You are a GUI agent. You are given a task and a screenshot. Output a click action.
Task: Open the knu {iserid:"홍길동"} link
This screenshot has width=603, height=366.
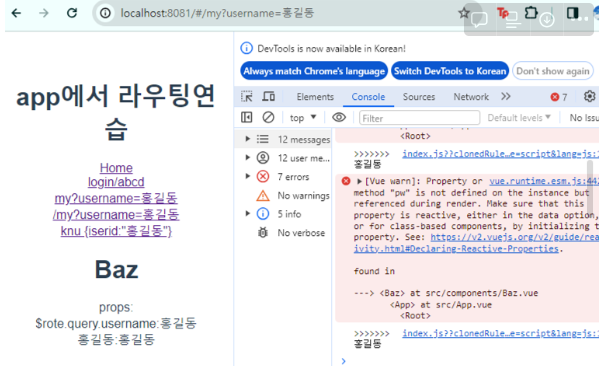point(116,231)
